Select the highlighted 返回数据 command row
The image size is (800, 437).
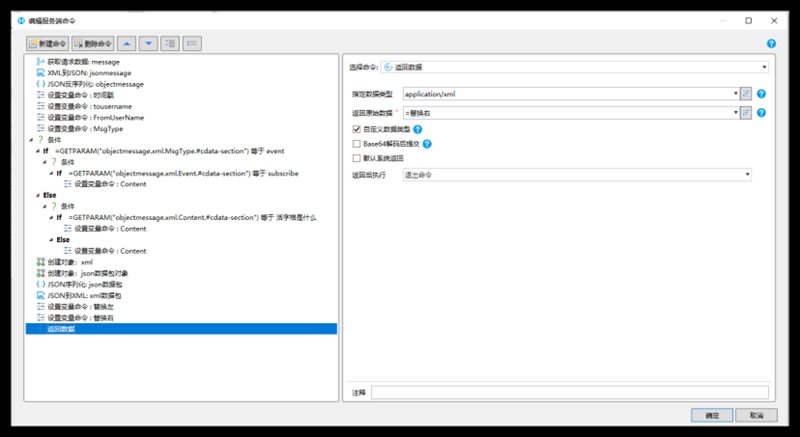(181, 329)
